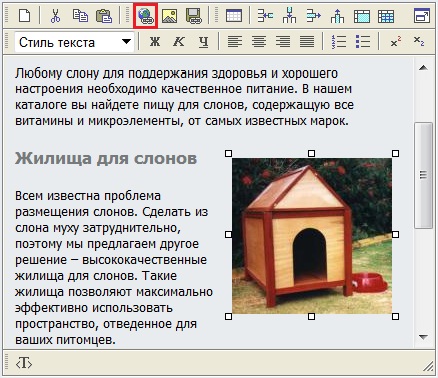Click the heading Жилища для слонов
Screen dimensions: 438x378
(106, 158)
